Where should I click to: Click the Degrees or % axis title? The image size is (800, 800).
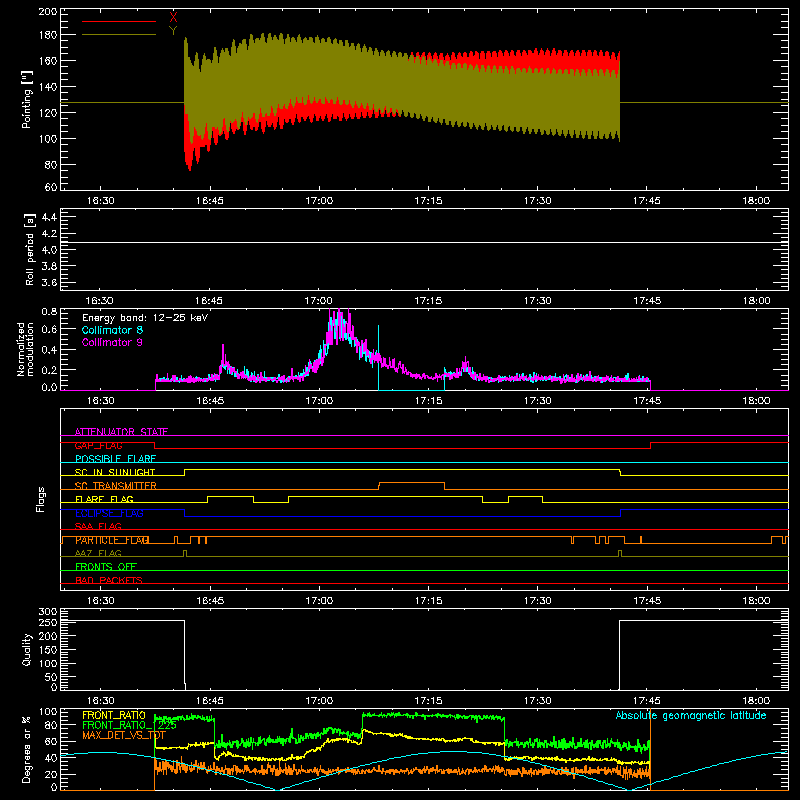click(27, 749)
